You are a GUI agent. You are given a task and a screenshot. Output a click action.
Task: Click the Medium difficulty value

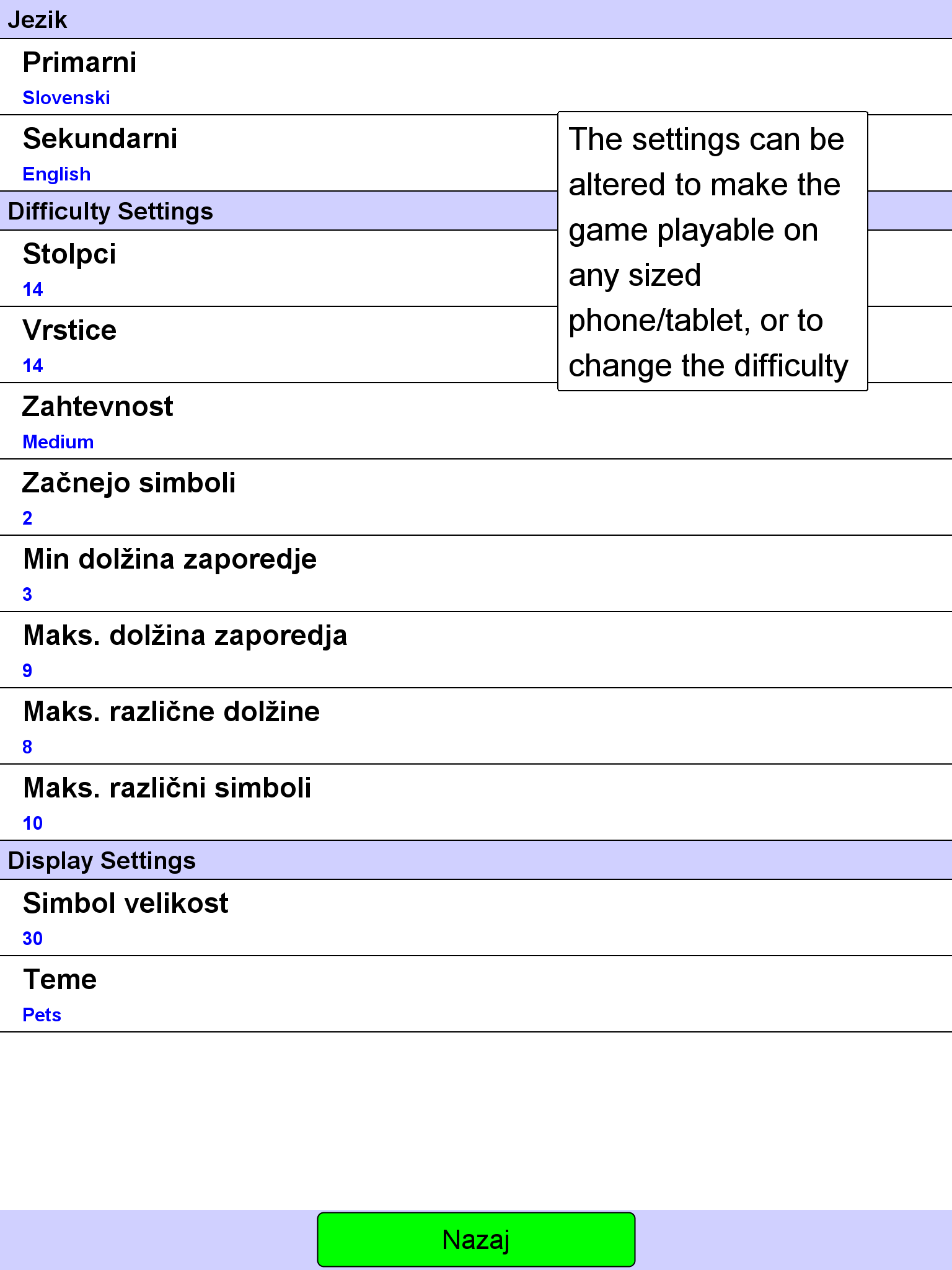(58, 442)
